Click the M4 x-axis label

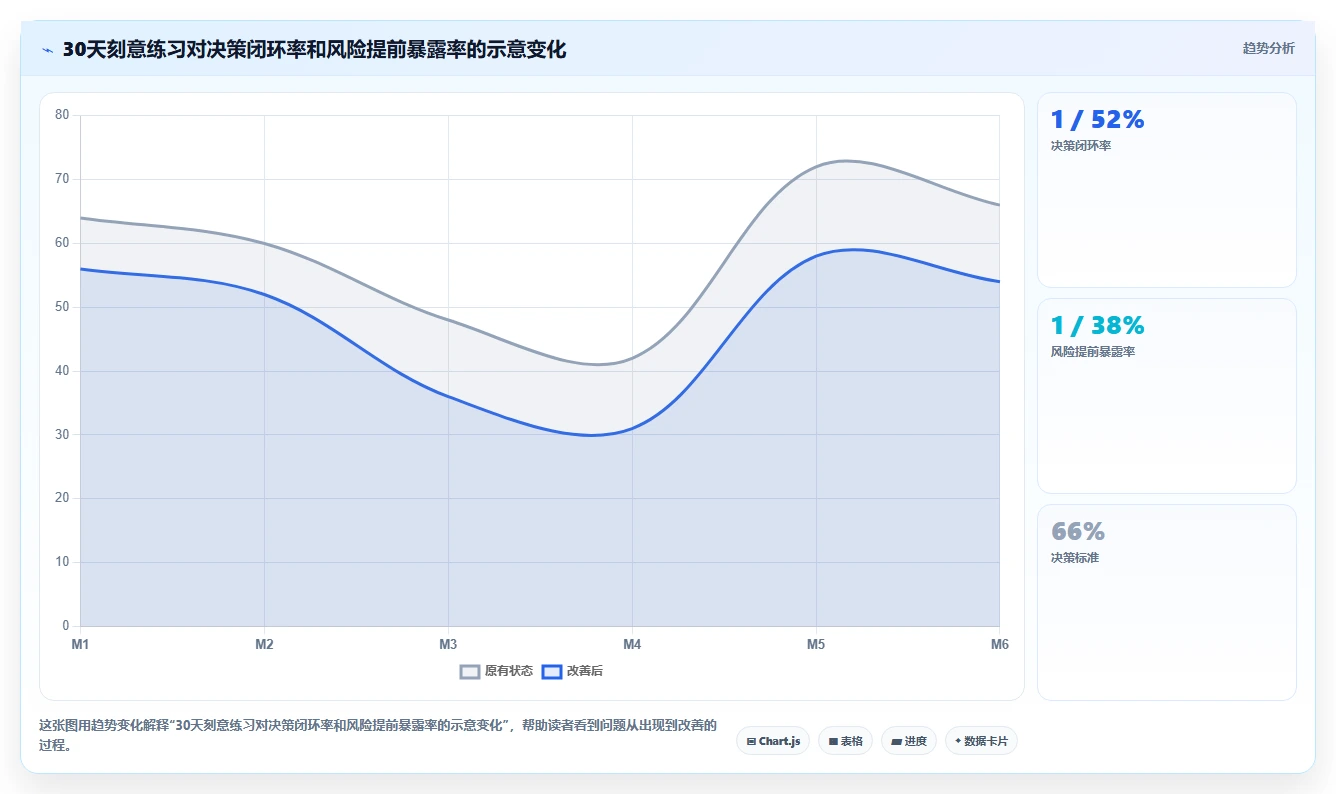(632, 645)
